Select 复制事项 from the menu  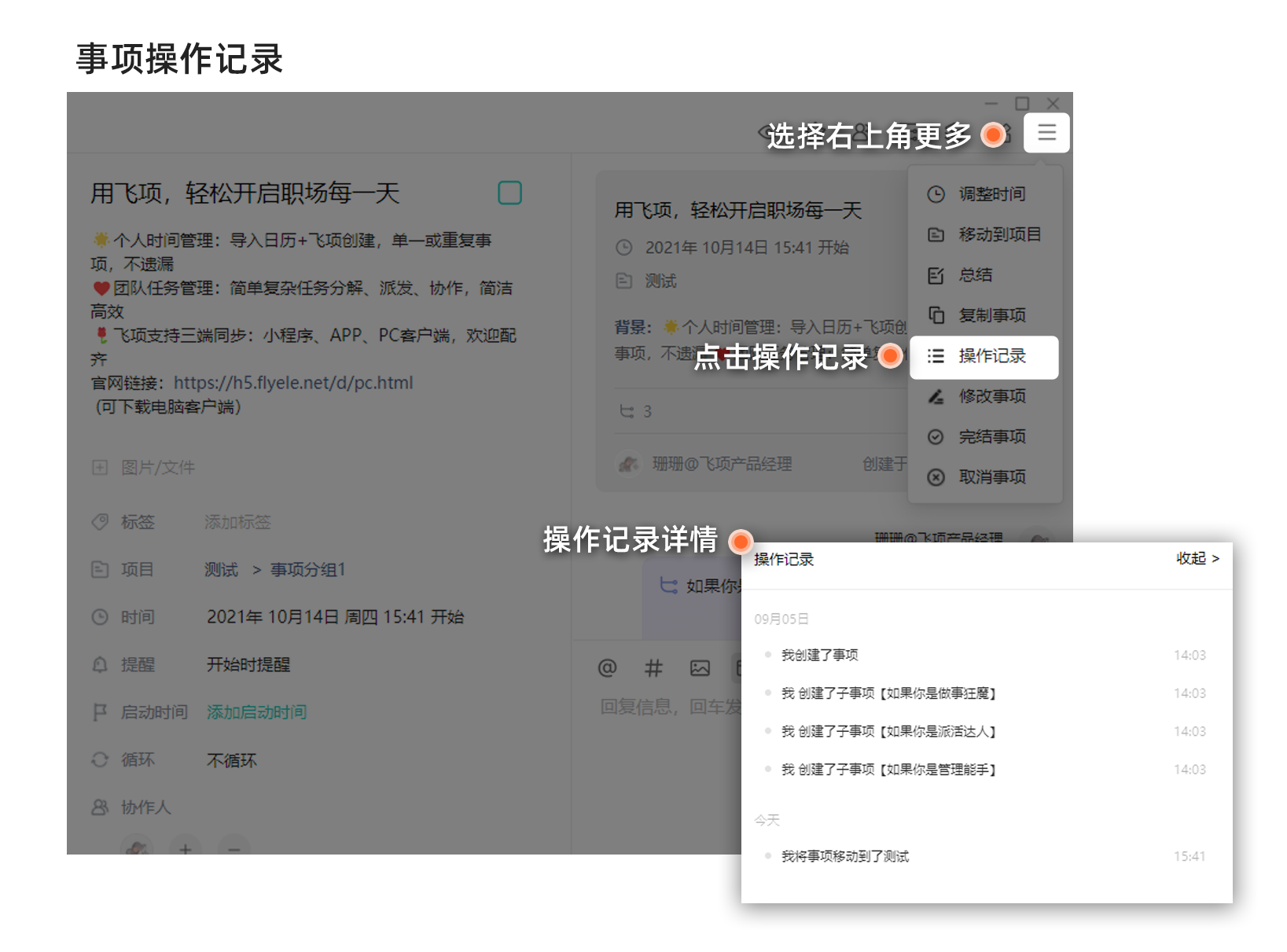pos(991,315)
